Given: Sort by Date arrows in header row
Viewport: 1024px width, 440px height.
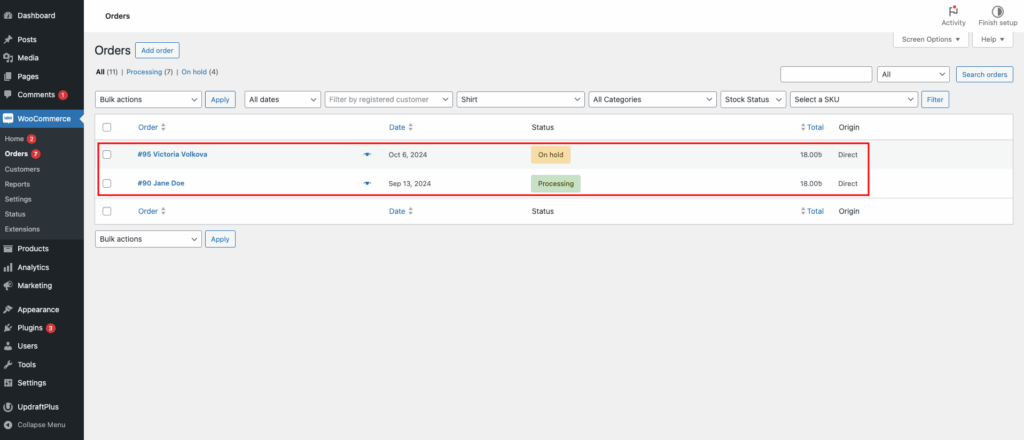Looking at the screenshot, I should [410, 127].
